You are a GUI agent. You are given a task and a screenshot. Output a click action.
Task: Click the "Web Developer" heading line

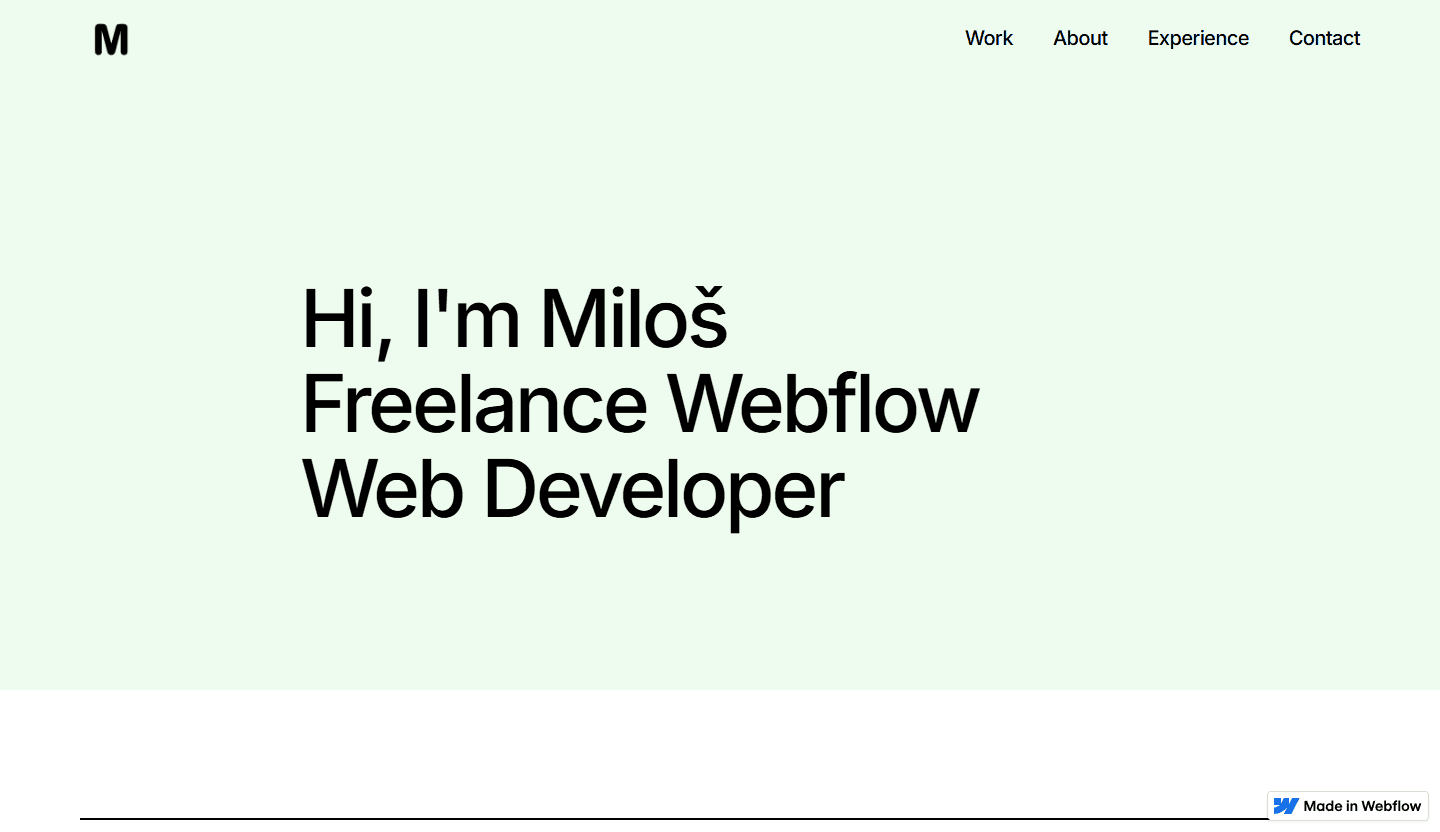(x=573, y=492)
